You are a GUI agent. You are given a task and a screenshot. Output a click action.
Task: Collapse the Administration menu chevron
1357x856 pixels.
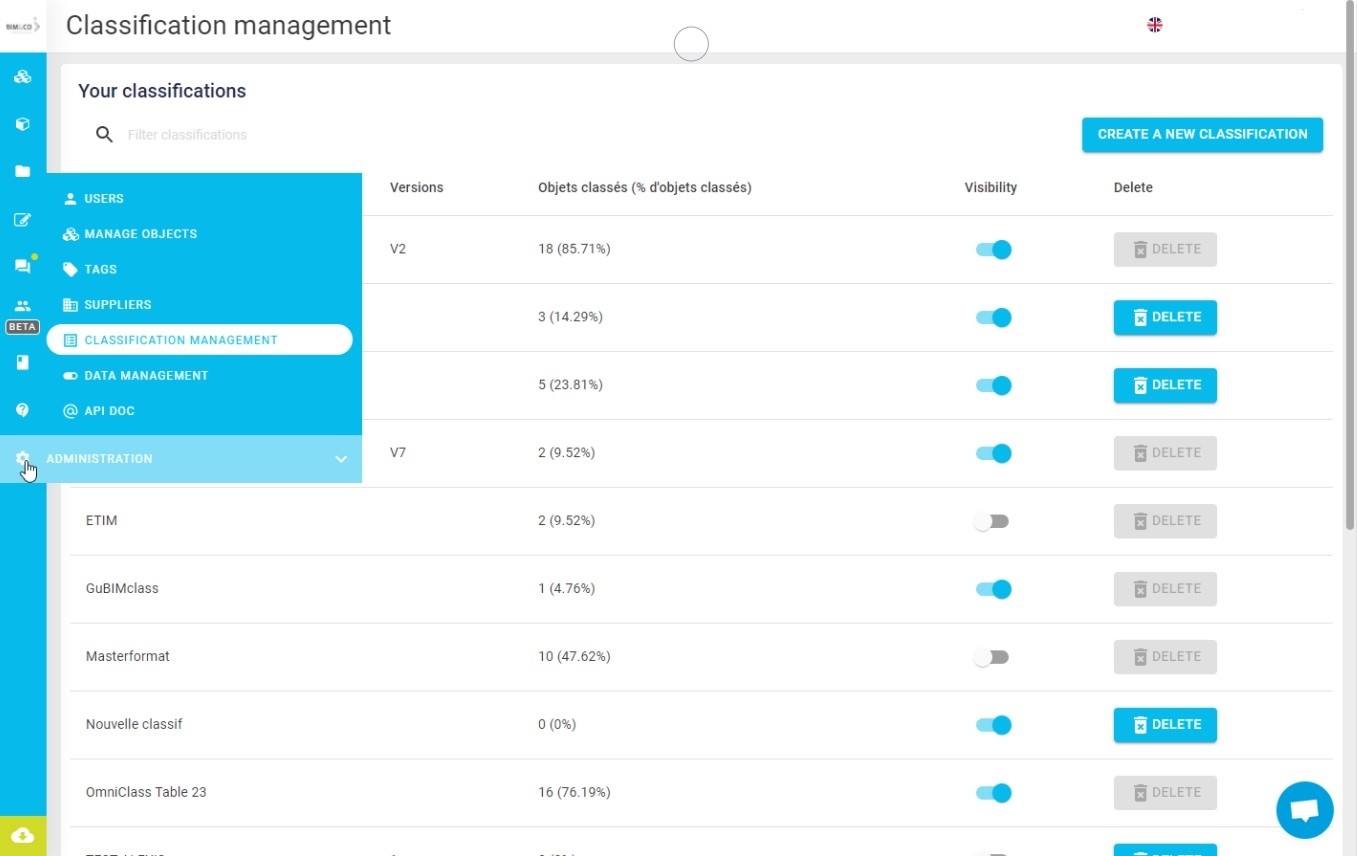click(340, 459)
